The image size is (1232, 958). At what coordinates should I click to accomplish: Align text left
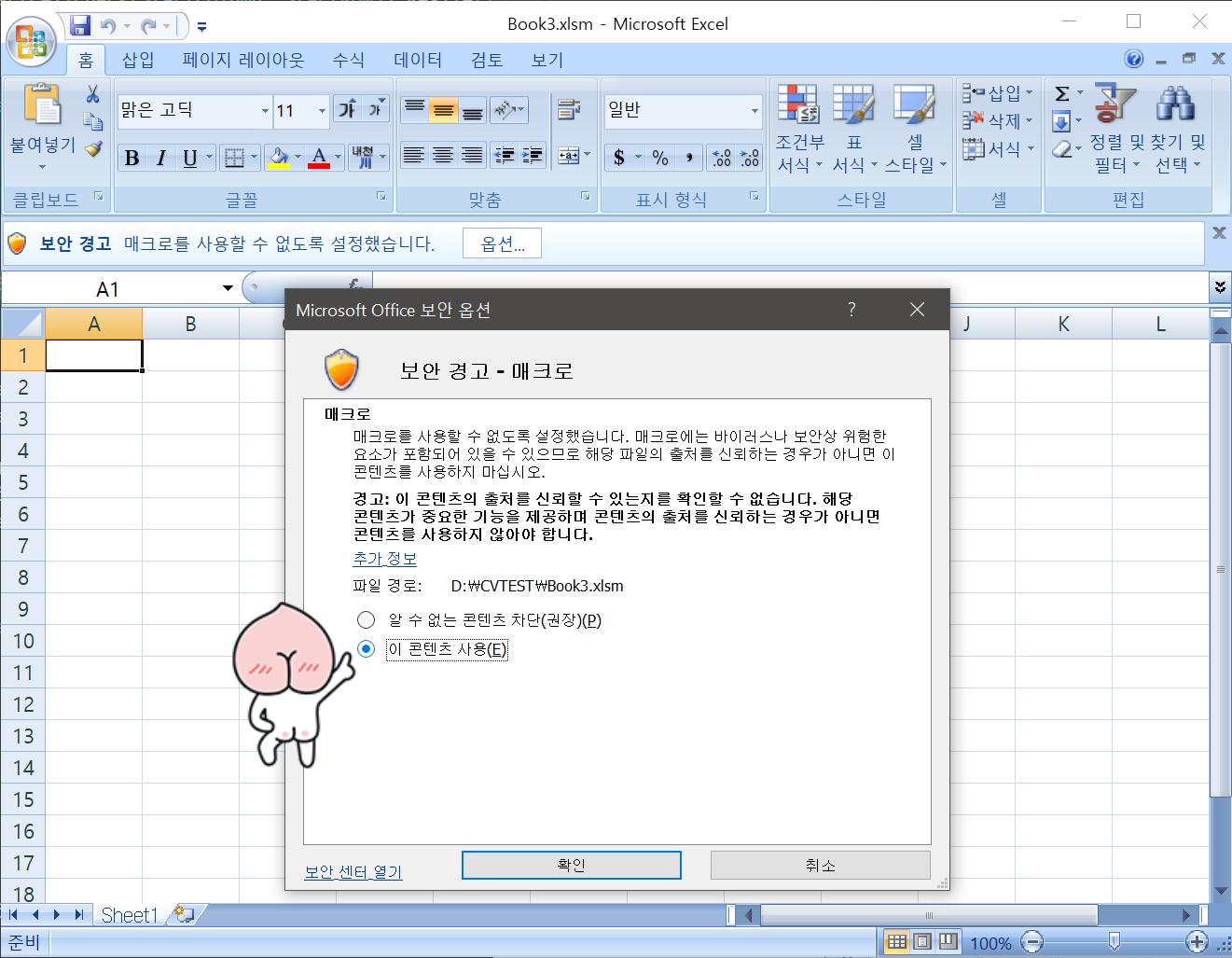pyautogui.click(x=414, y=156)
